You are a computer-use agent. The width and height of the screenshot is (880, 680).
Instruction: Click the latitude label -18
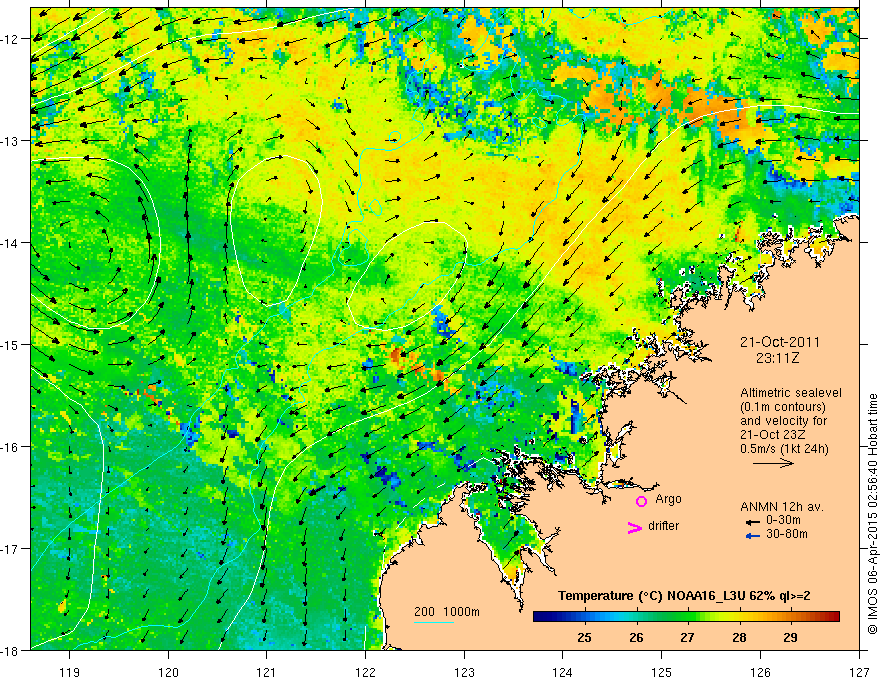(11, 650)
